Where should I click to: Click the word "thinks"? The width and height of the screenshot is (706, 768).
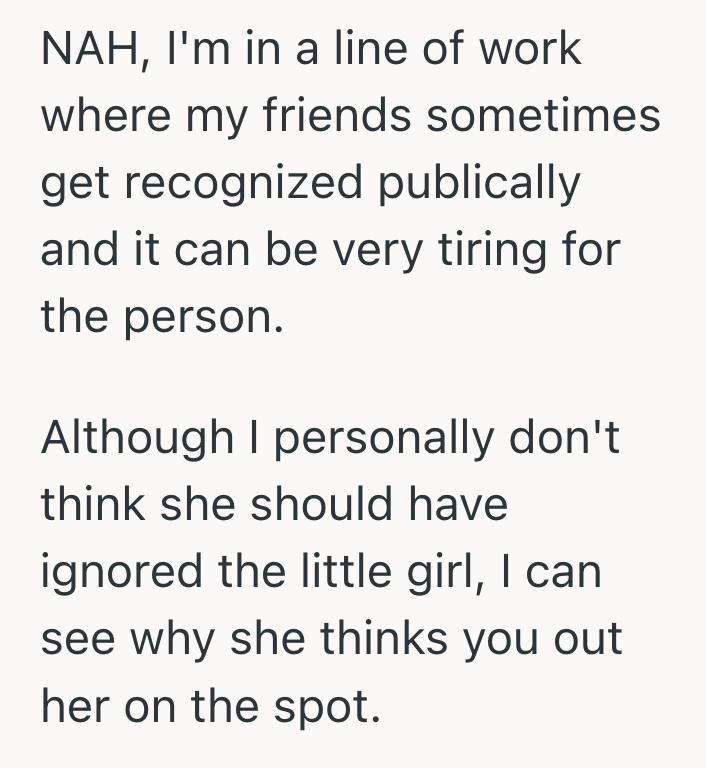point(392,640)
